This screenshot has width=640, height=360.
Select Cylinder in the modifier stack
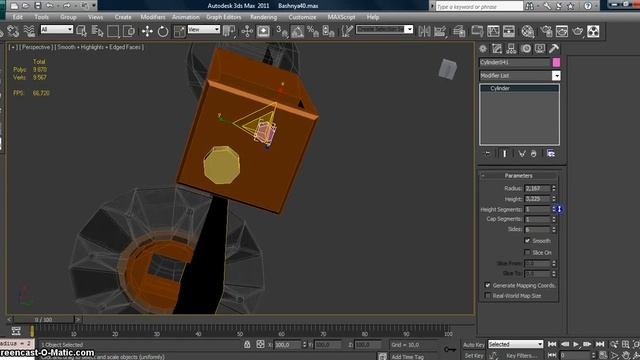pyautogui.click(x=519, y=88)
